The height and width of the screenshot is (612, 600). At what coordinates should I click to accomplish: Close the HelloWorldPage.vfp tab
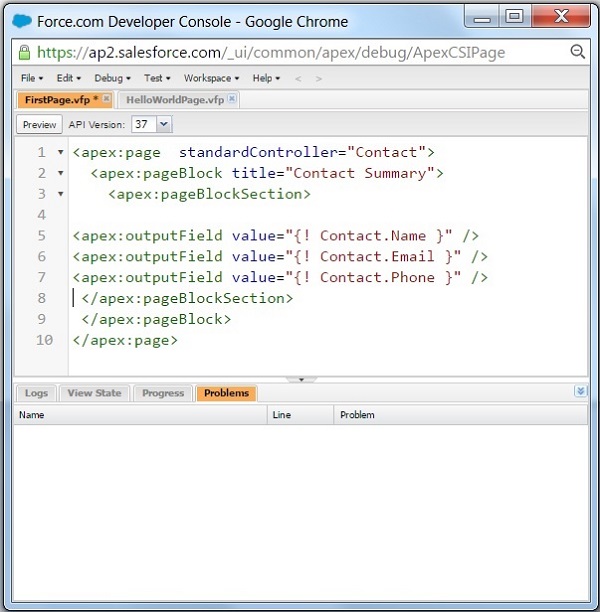point(231,99)
